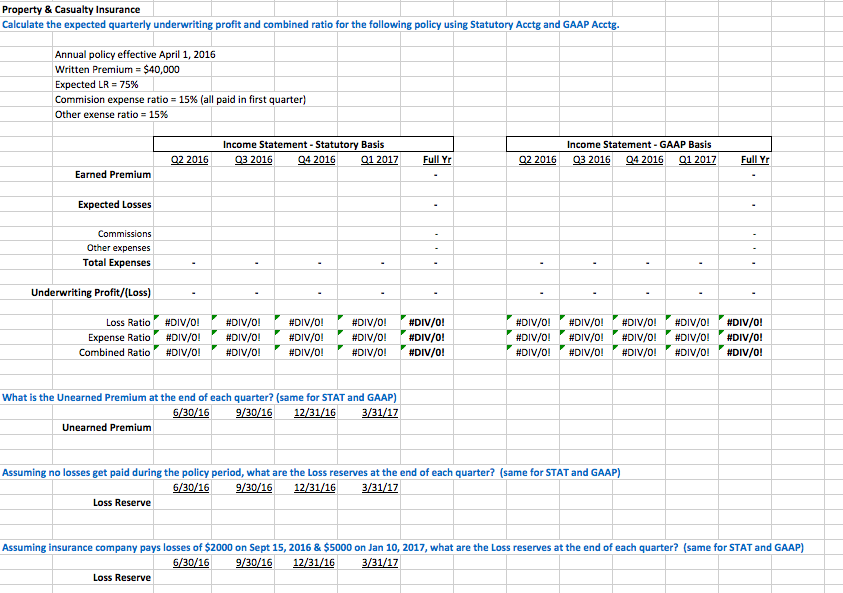Click the 'What is the Unearned Premium' question text

point(199,398)
